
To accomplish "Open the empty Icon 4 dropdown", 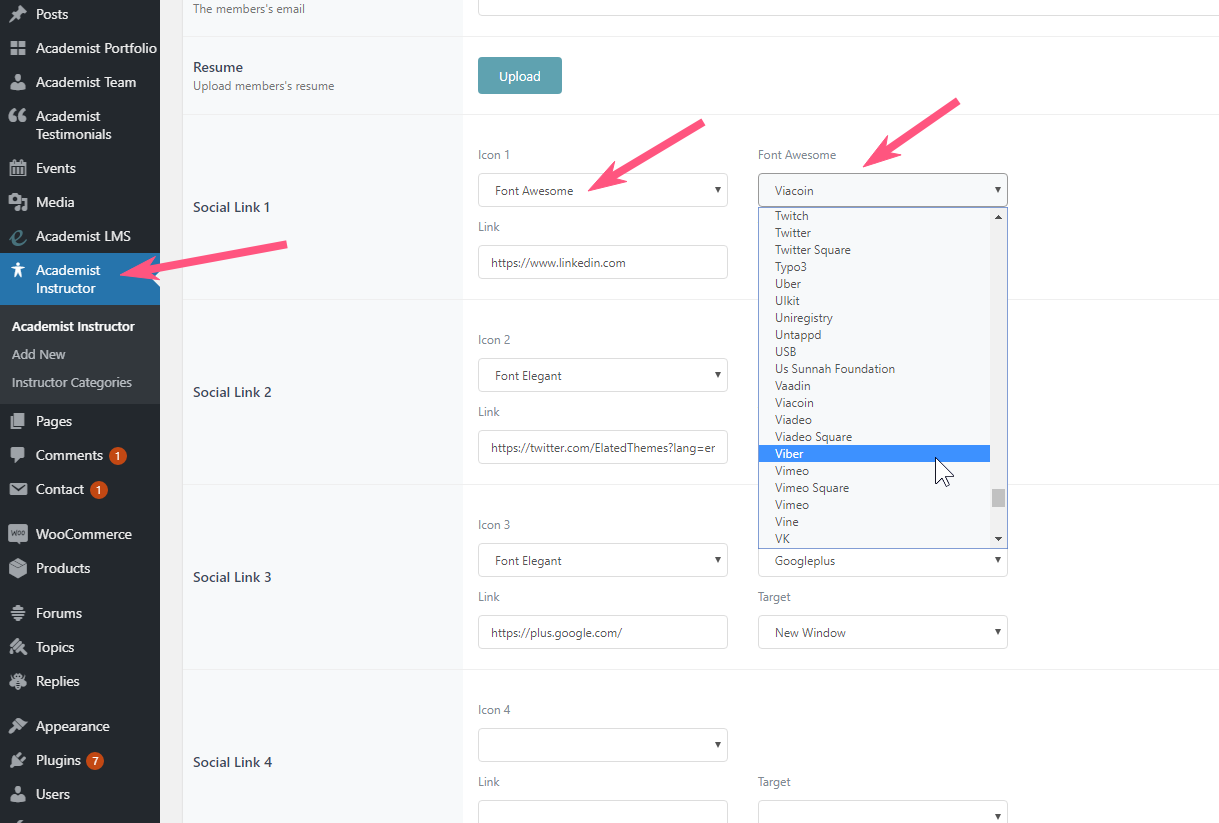I will [x=603, y=745].
